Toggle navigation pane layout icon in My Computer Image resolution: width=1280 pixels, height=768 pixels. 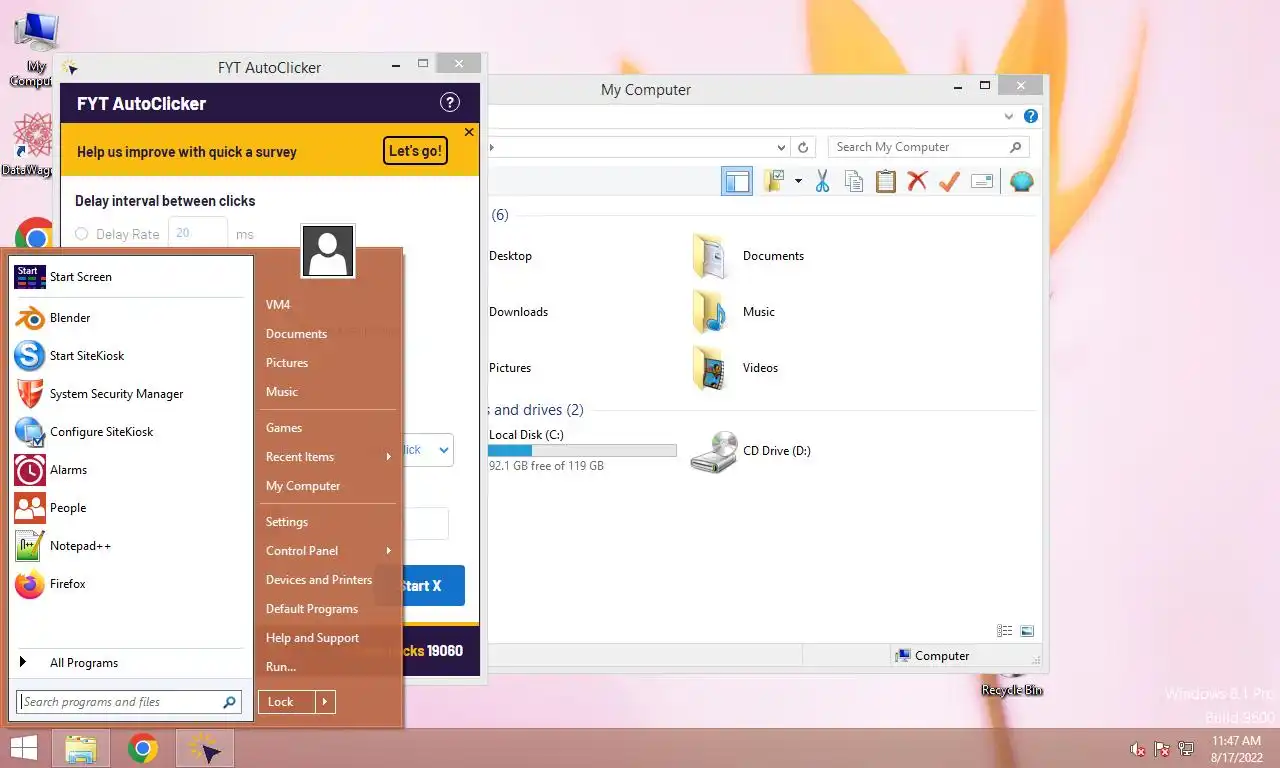coord(737,181)
